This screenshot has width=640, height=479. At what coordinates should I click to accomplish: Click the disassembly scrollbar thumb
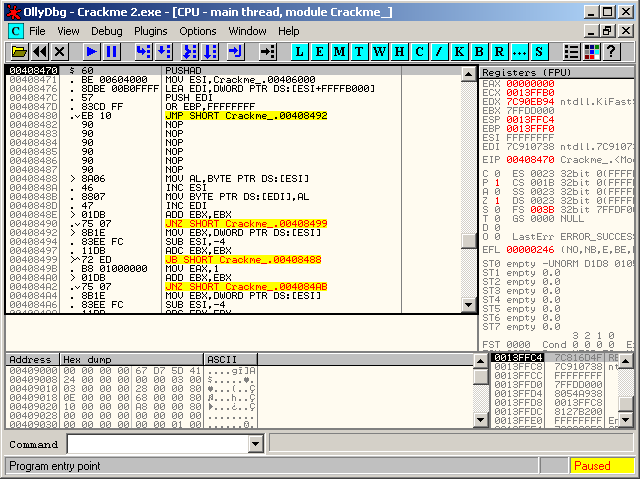click(468, 240)
